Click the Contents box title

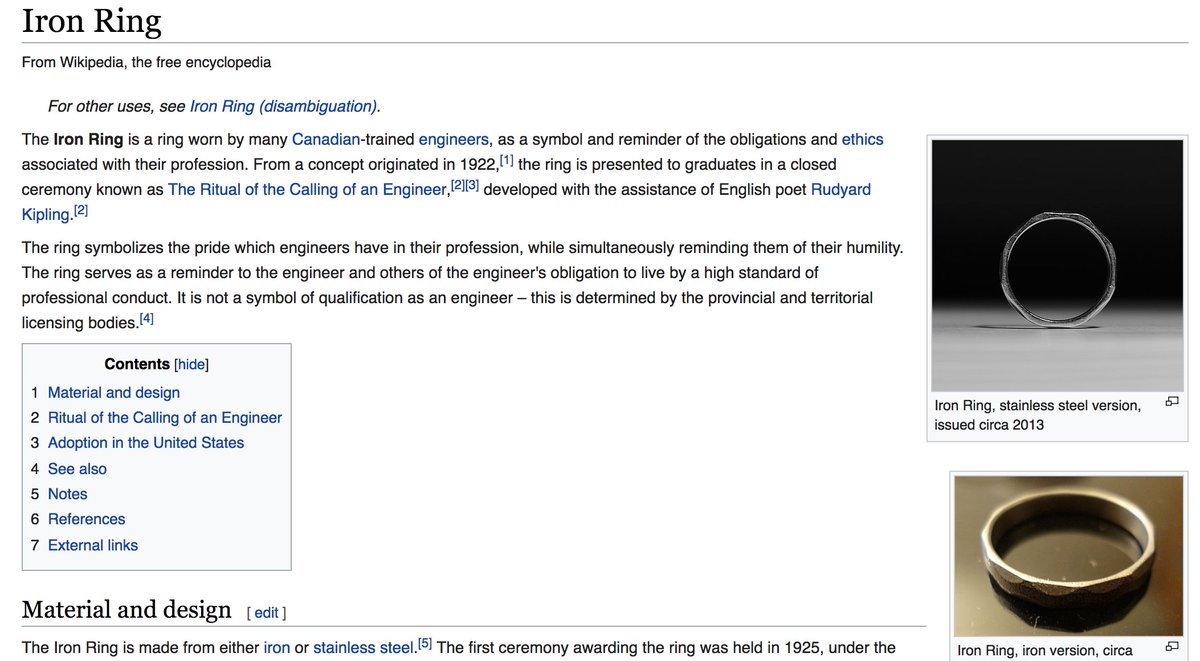(137, 365)
